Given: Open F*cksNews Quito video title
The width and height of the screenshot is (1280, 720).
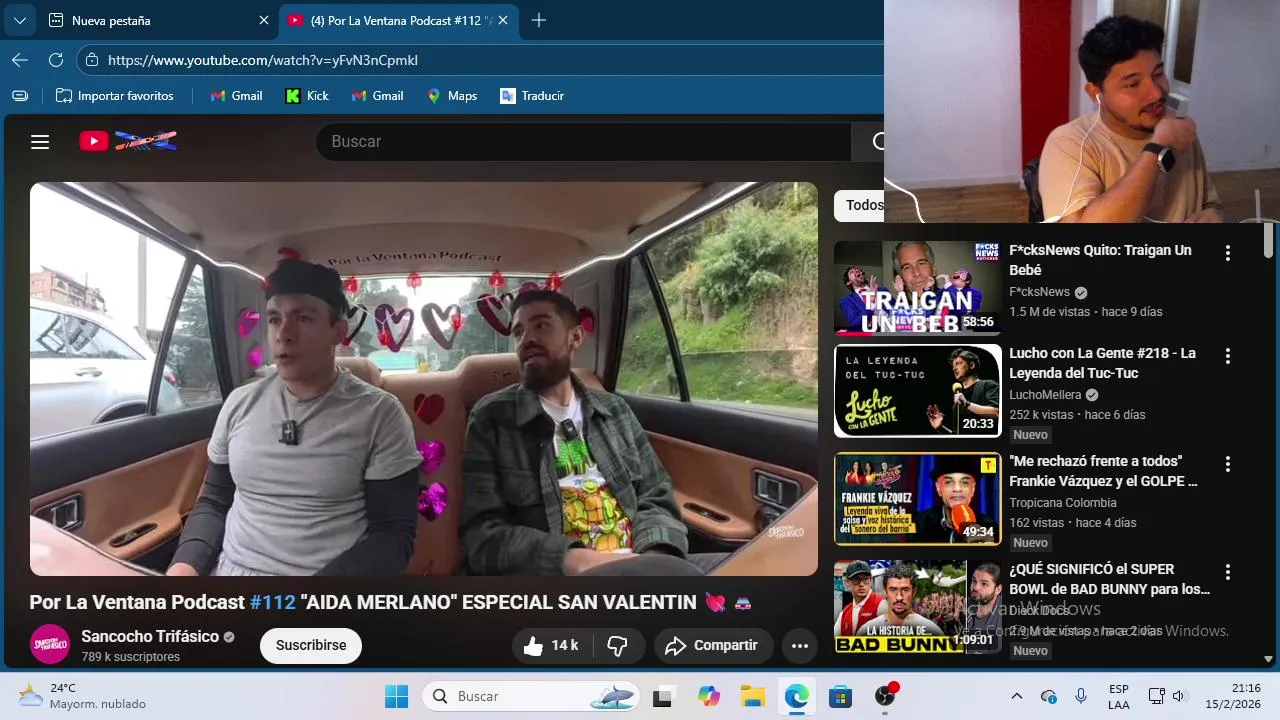Looking at the screenshot, I should coord(1100,260).
